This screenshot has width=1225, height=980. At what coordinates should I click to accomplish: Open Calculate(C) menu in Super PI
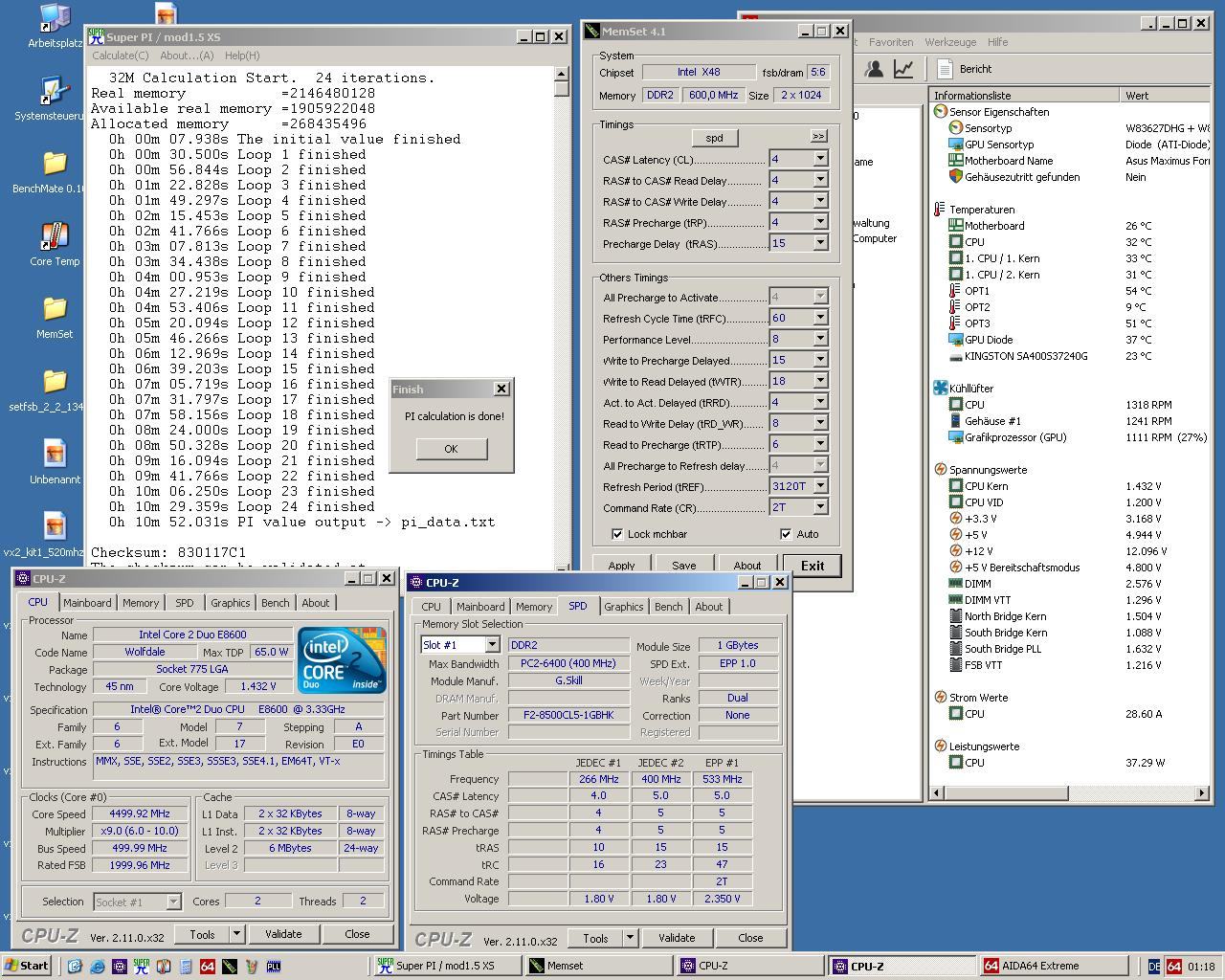point(120,56)
